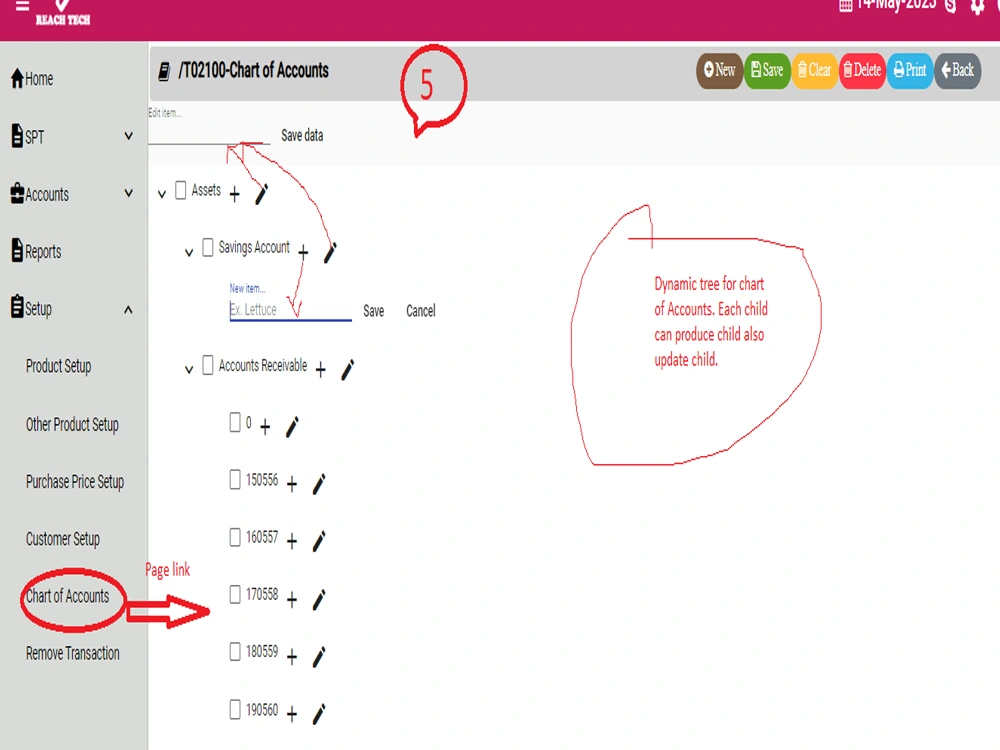Open Customer Setup page

point(63,539)
